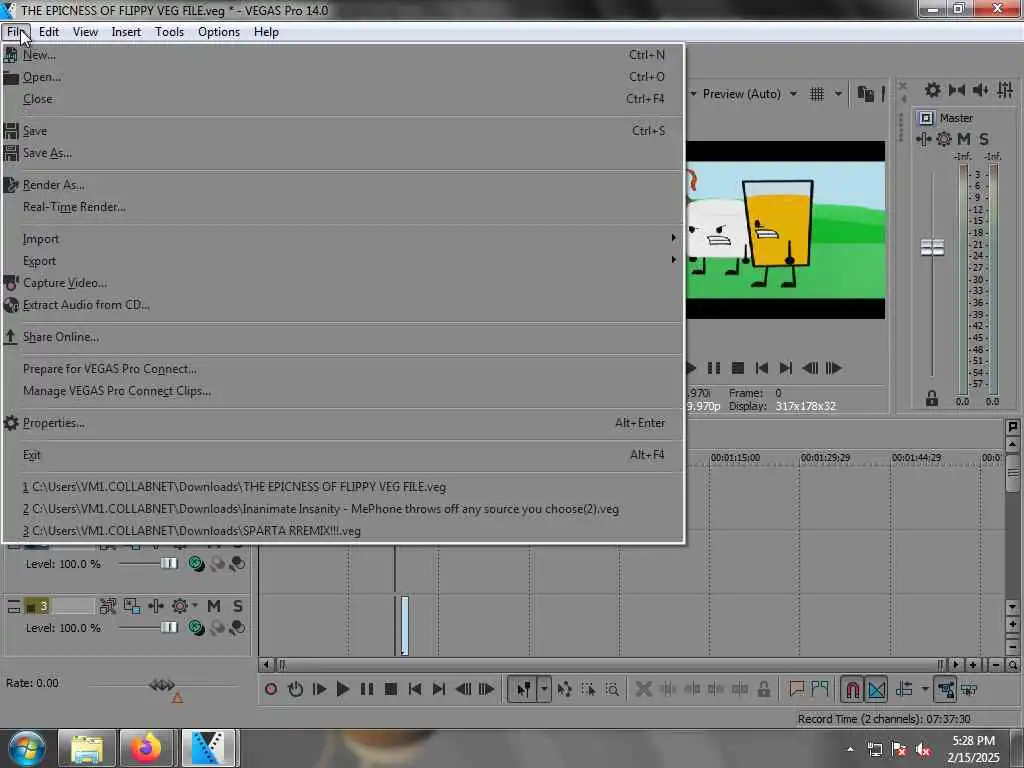Open the Overlays grid dropdown arrow

[x=838, y=94]
